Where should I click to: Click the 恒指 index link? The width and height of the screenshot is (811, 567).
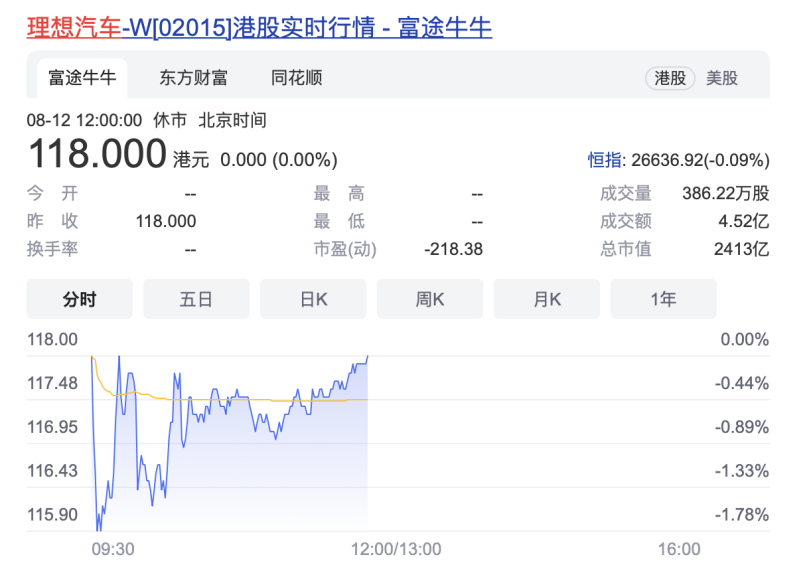[605, 160]
